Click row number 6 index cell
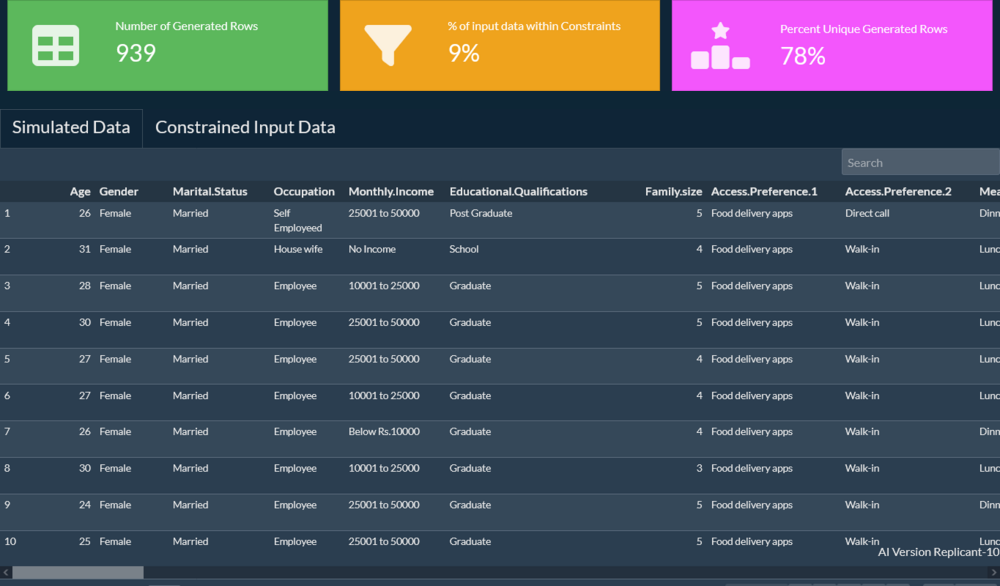 pyautogui.click(x=7, y=396)
